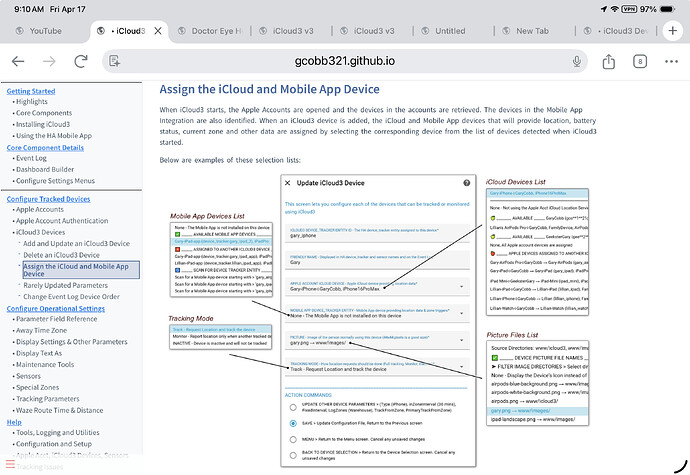
Task: Click the gcobb321.github.io address field
Action: [x=345, y=61]
